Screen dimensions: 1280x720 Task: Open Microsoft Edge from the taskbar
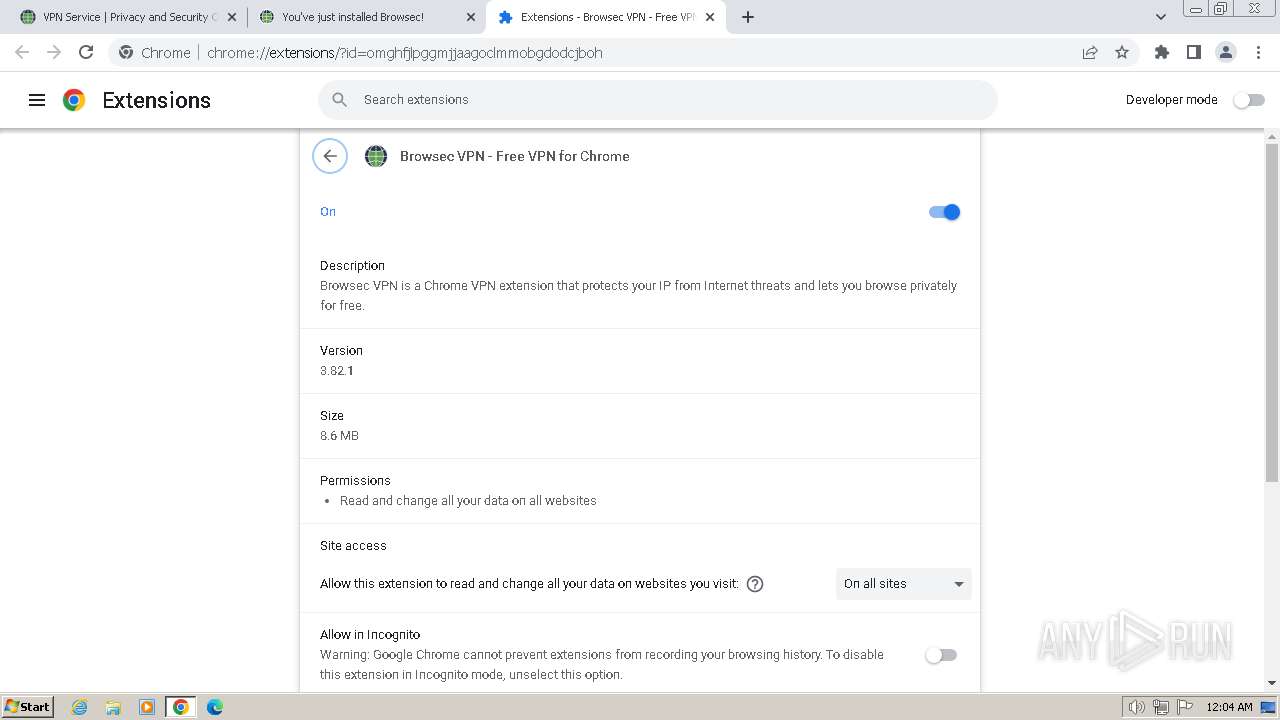point(215,707)
